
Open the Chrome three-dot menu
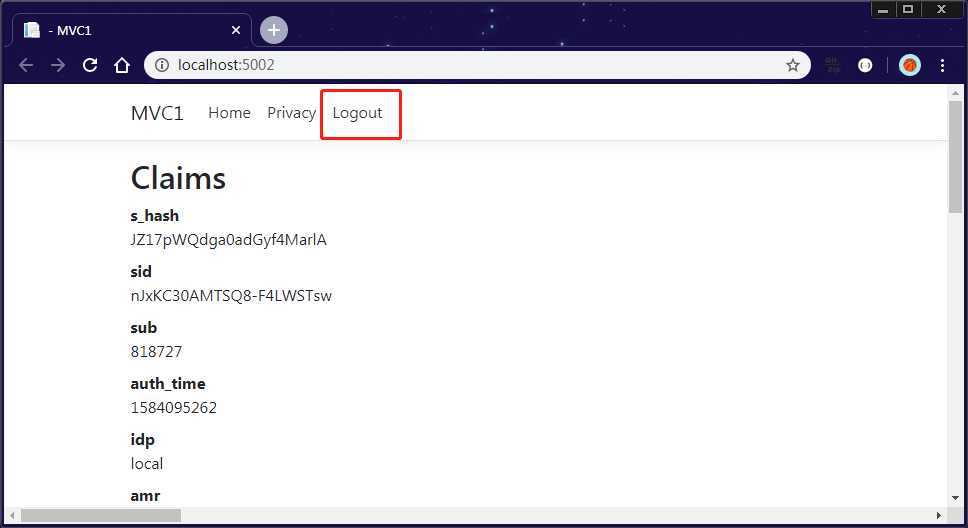[x=943, y=65]
